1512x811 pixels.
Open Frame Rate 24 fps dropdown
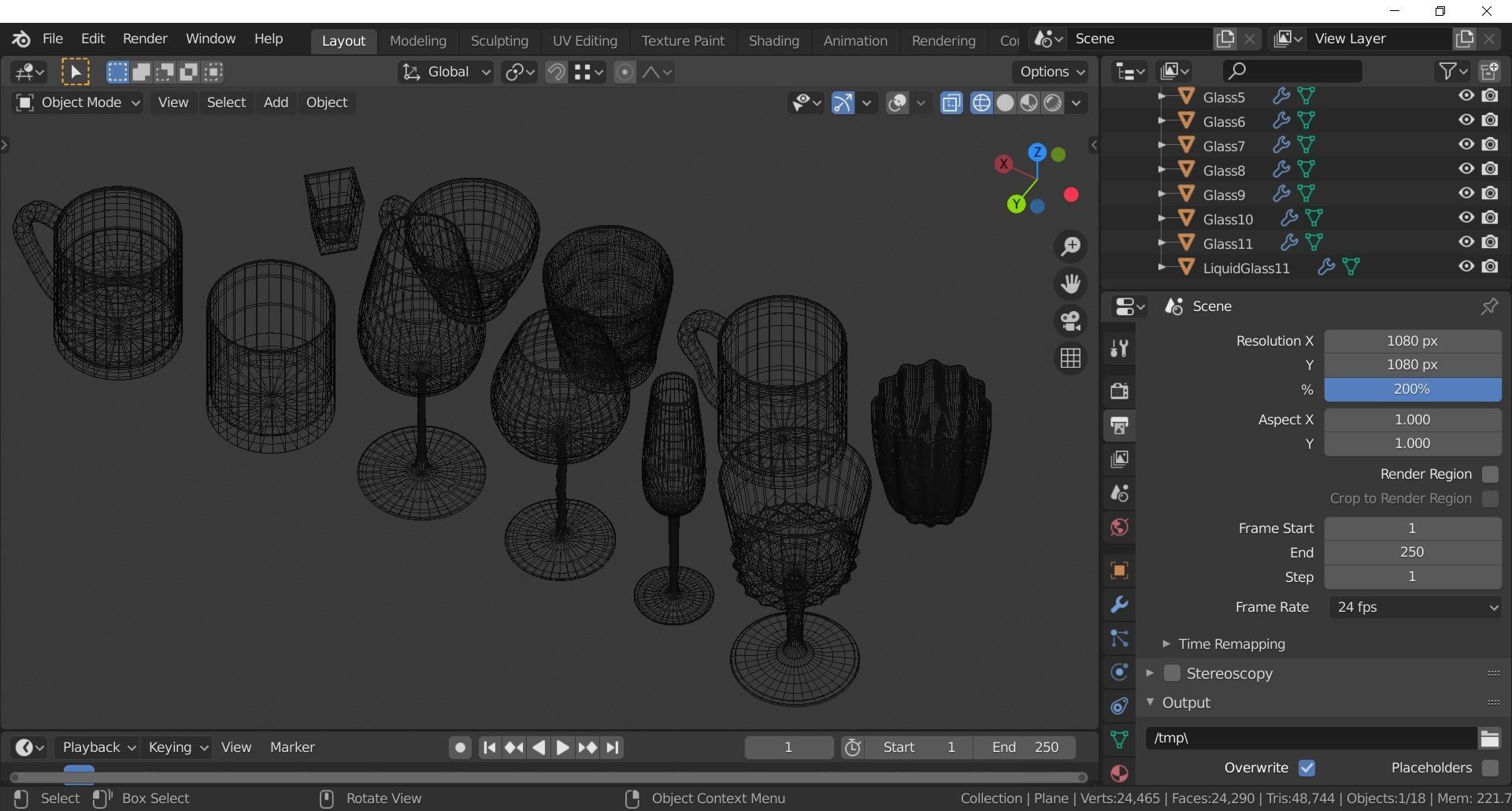tap(1414, 607)
